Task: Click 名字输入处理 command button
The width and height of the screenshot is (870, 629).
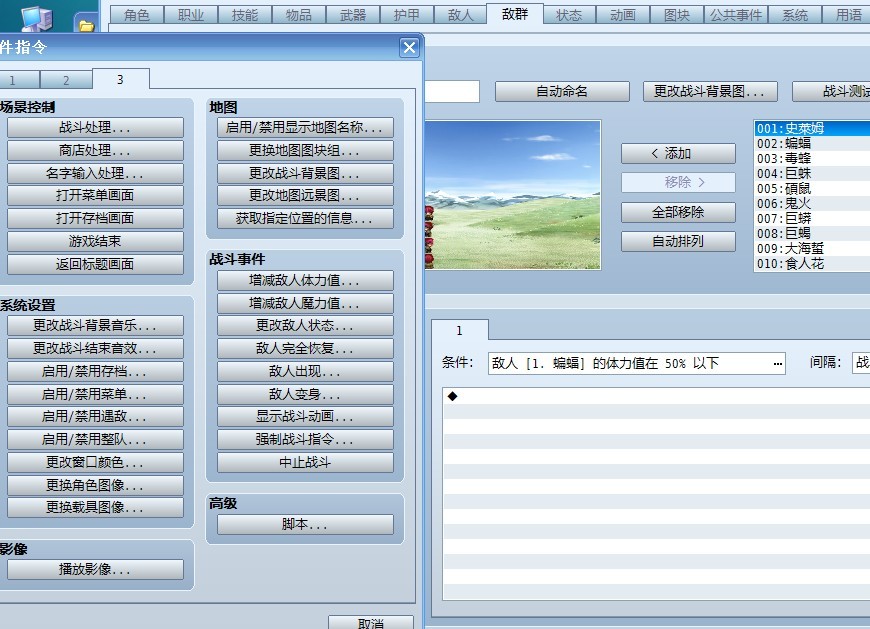Action: pos(95,173)
